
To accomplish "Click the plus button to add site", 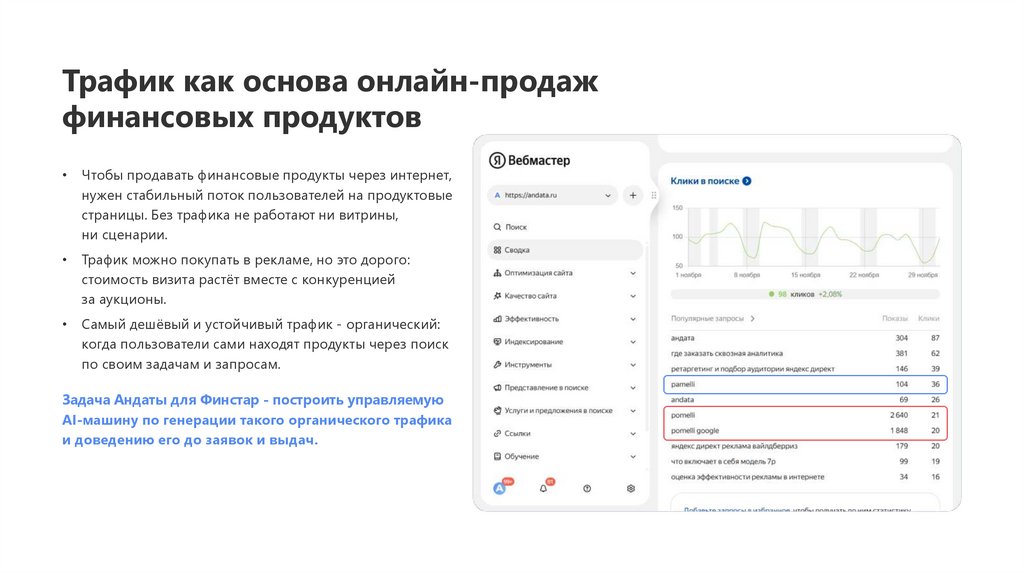I will click(633, 195).
